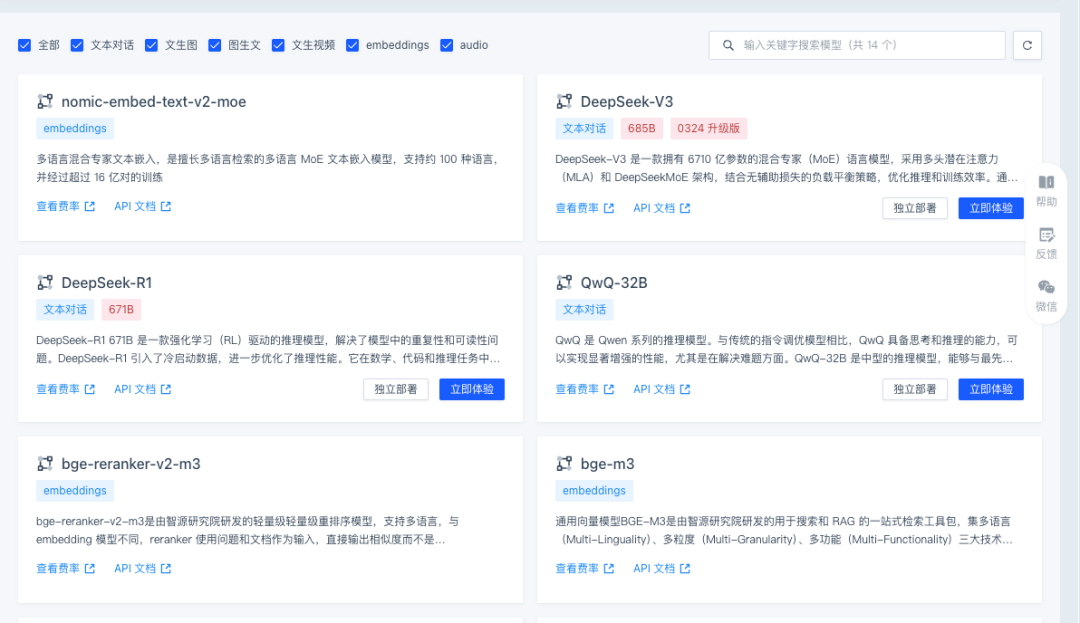
Task: Open 查看费率 link for DeepSeek-R1
Action: (65, 389)
